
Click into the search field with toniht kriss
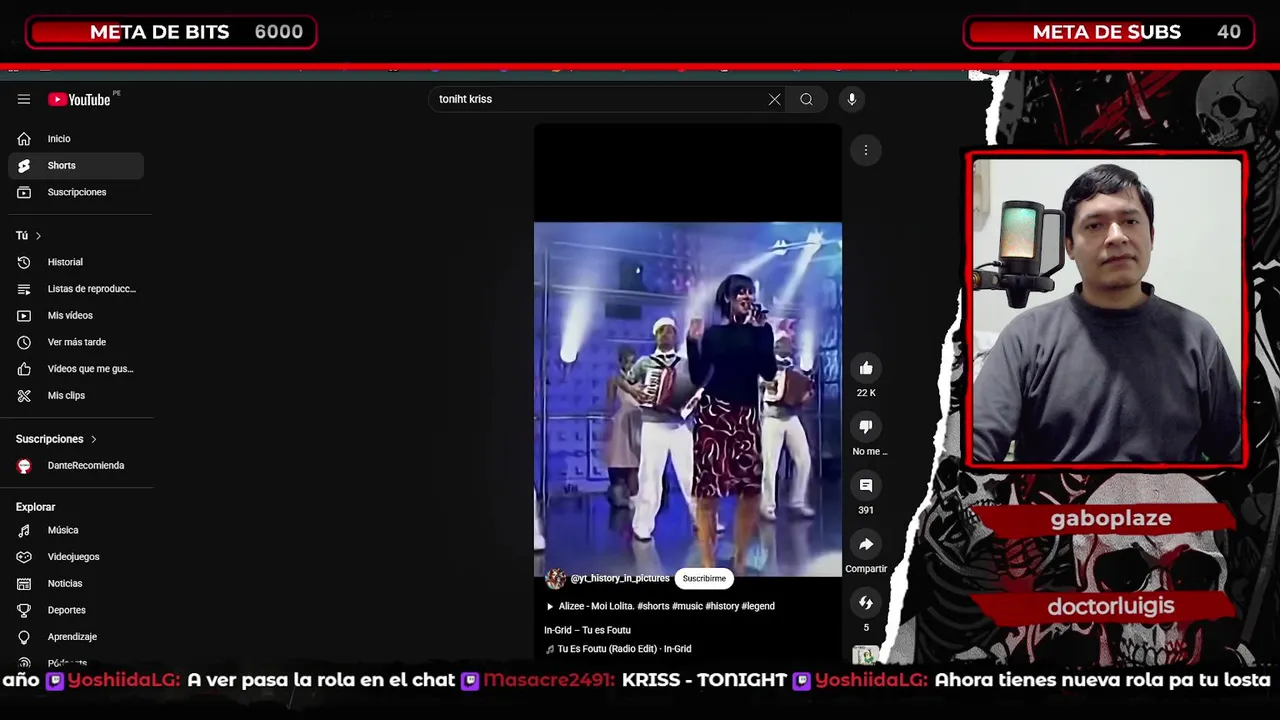pos(600,99)
